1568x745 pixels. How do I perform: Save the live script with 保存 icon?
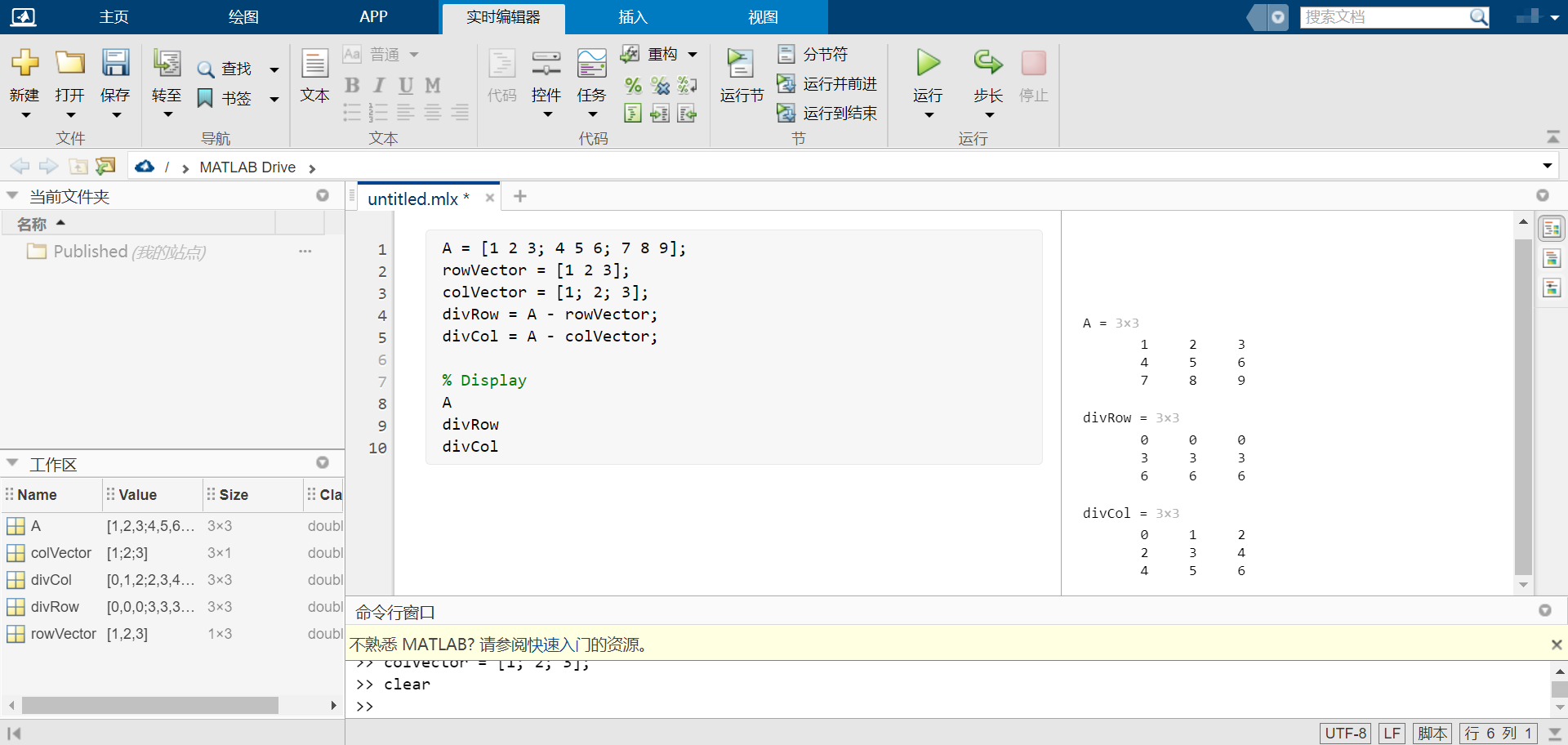point(115,63)
